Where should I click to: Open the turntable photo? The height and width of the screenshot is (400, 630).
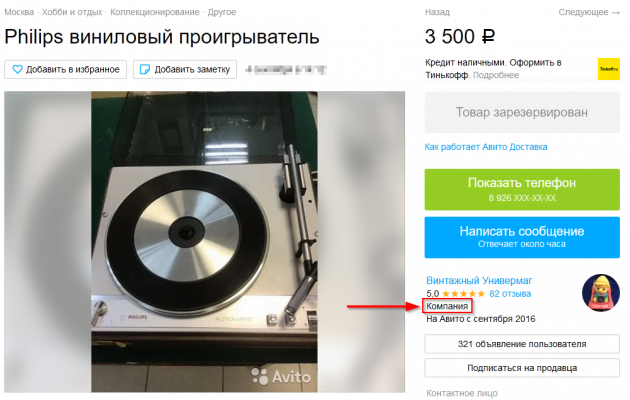click(x=204, y=241)
